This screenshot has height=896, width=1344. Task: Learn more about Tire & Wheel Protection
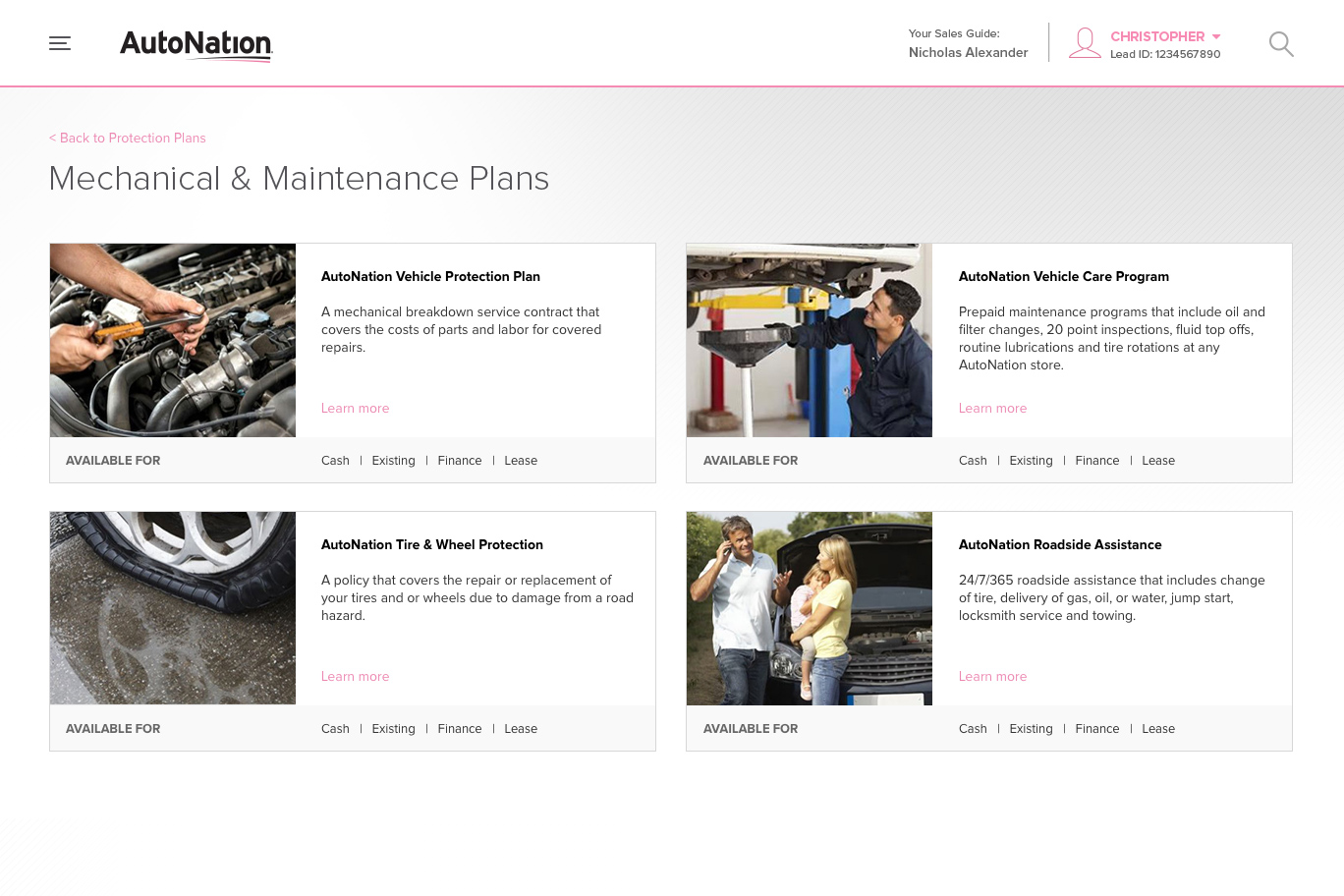point(355,676)
